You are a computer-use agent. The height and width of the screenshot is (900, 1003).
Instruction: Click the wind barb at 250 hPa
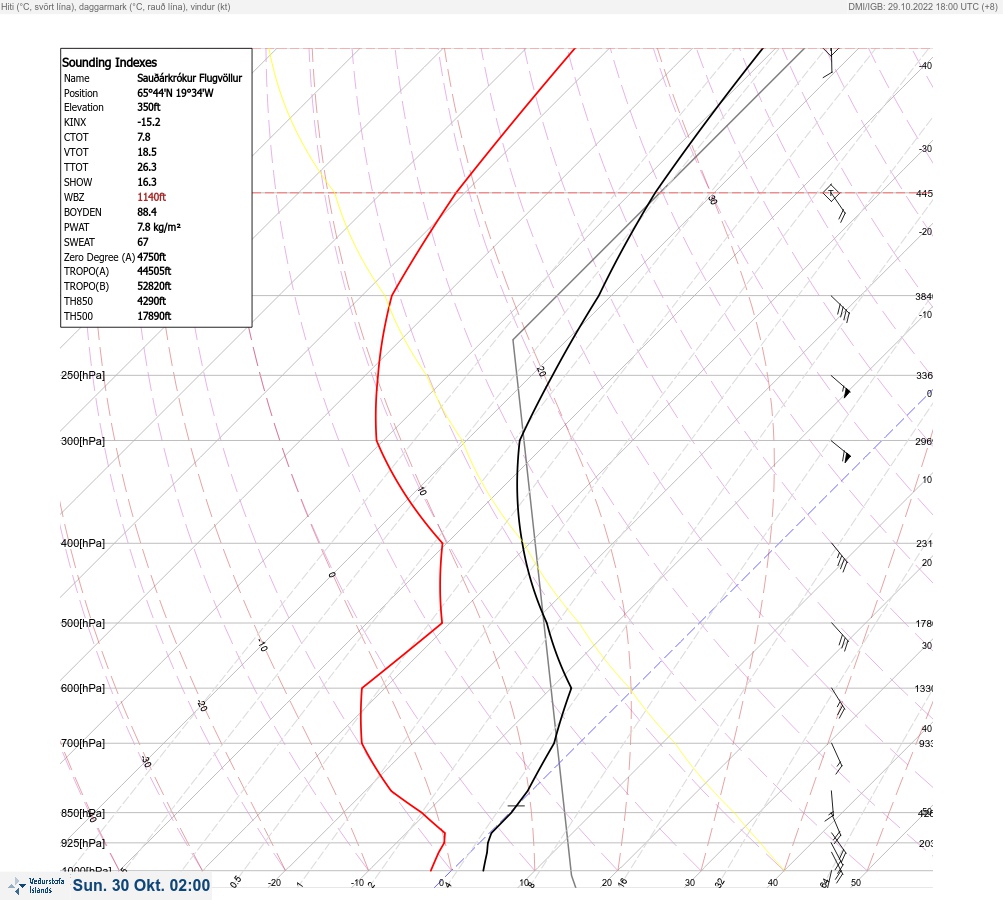(x=841, y=386)
